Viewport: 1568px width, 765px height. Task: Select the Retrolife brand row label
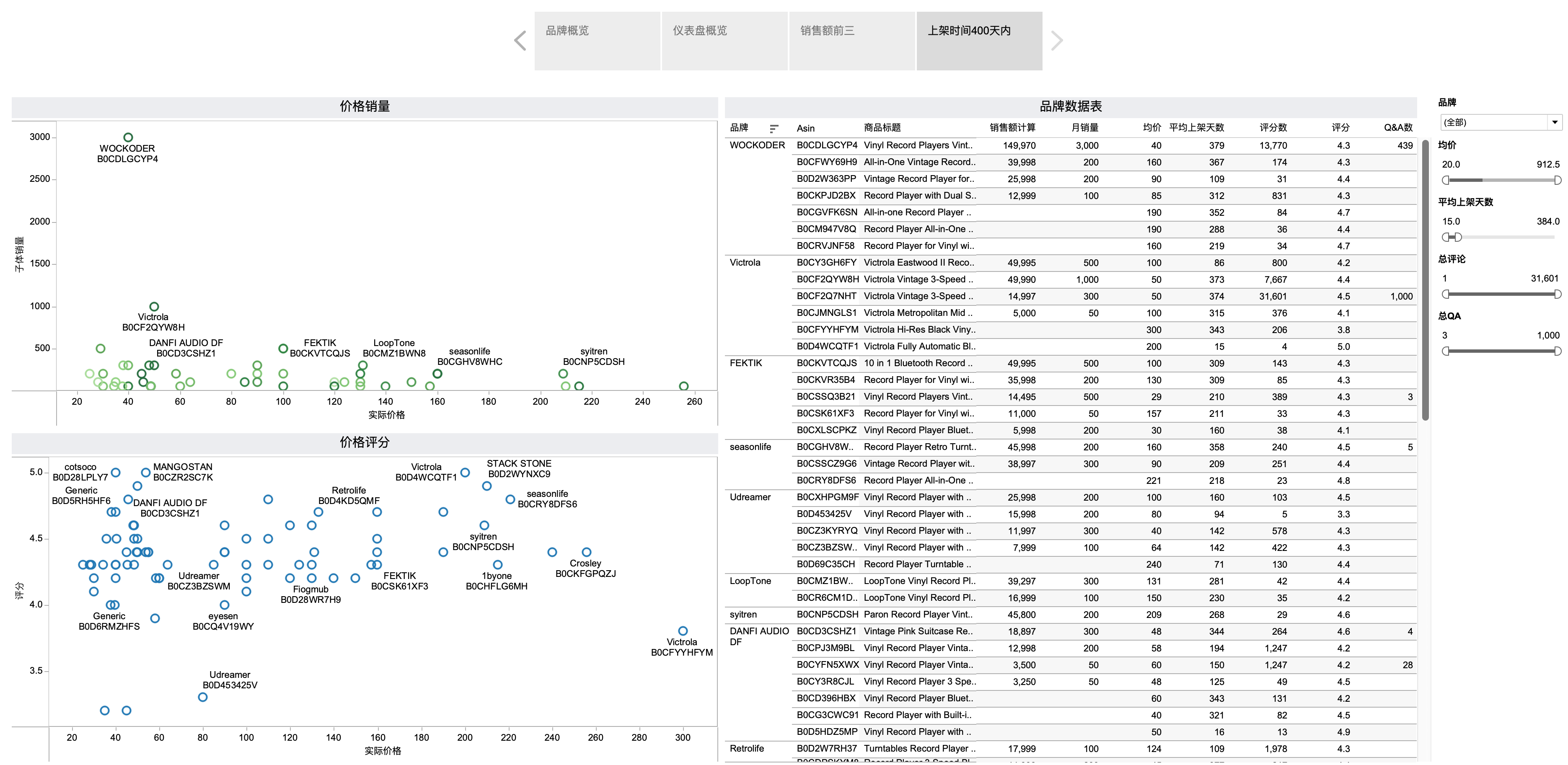tap(747, 749)
